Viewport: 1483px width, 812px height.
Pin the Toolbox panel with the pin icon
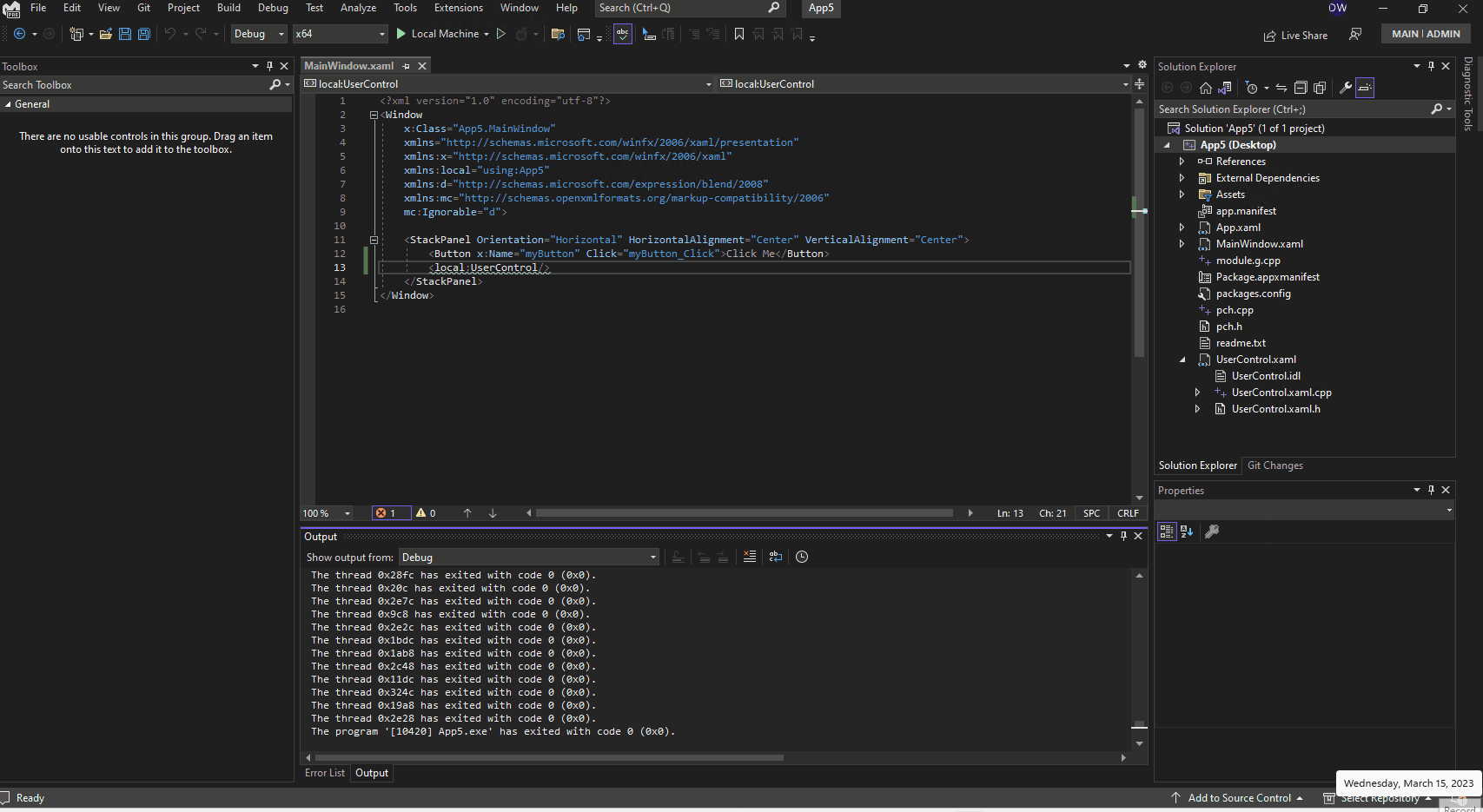[269, 66]
